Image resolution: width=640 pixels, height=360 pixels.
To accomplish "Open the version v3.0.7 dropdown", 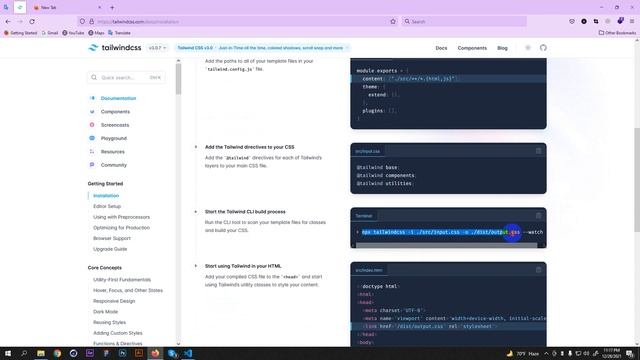I will click(157, 48).
